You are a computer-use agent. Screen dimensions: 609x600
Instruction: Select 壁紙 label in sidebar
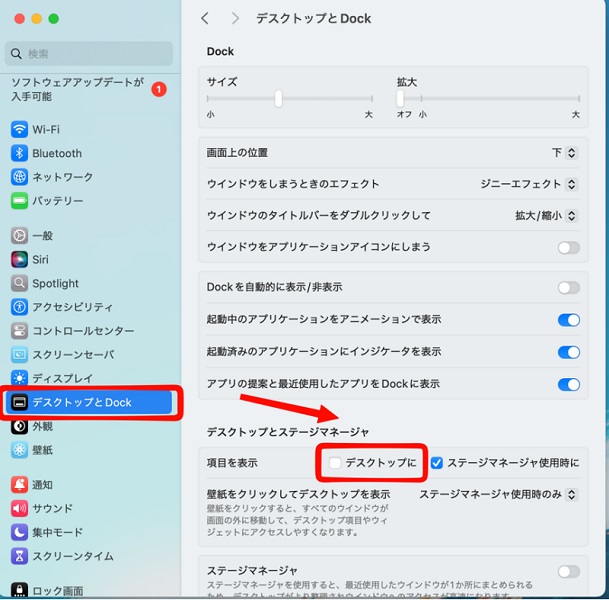click(42, 450)
